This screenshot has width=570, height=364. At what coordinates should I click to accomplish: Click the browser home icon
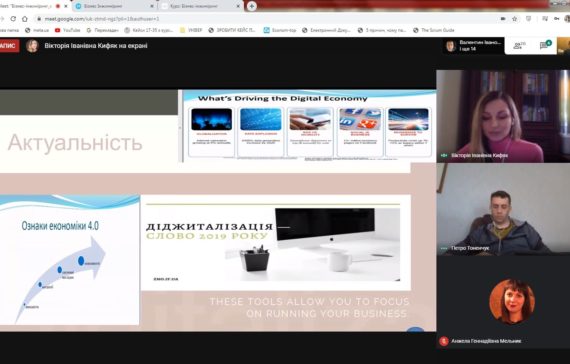pyautogui.click(x=25, y=19)
